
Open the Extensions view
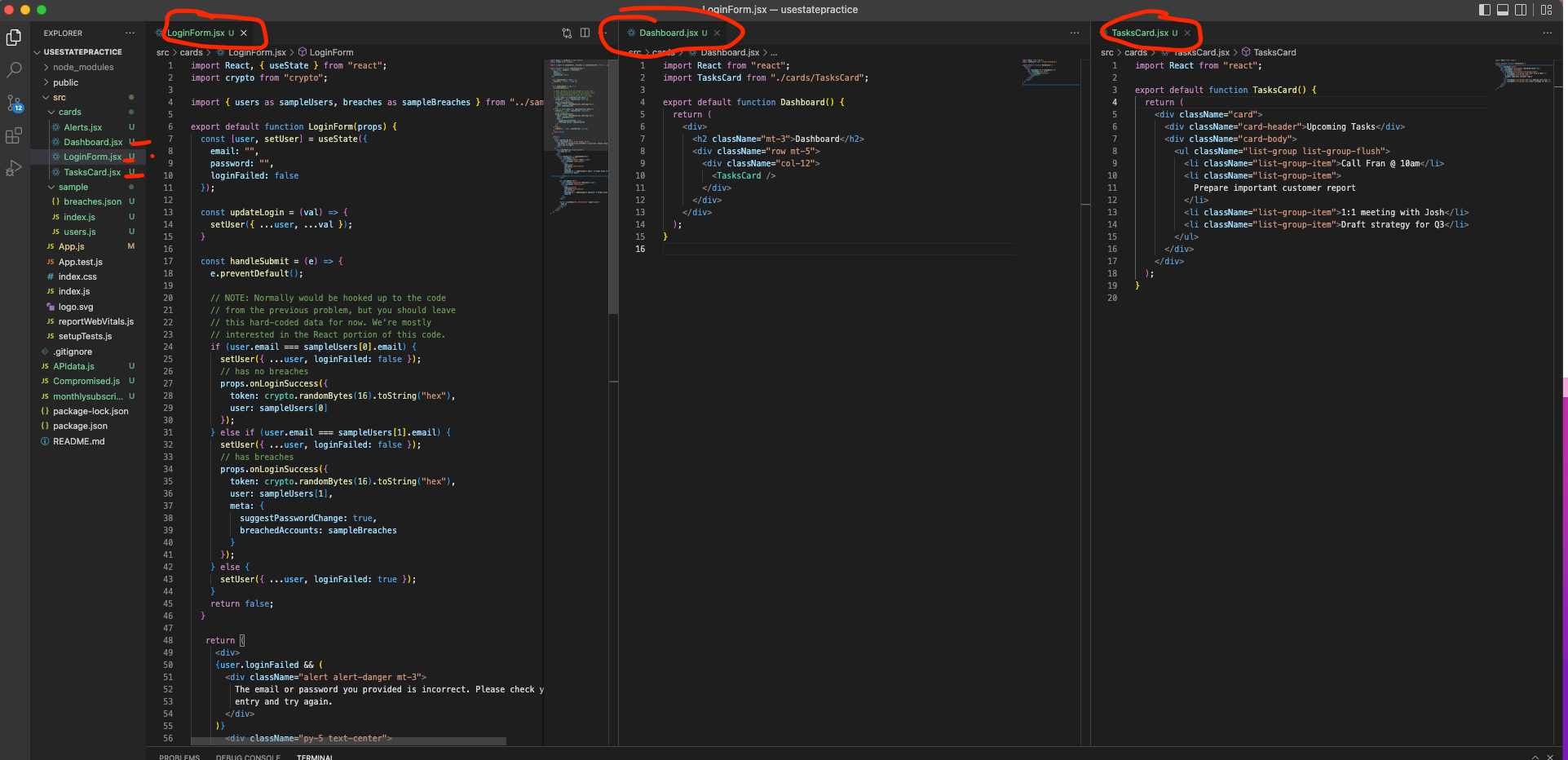14,136
